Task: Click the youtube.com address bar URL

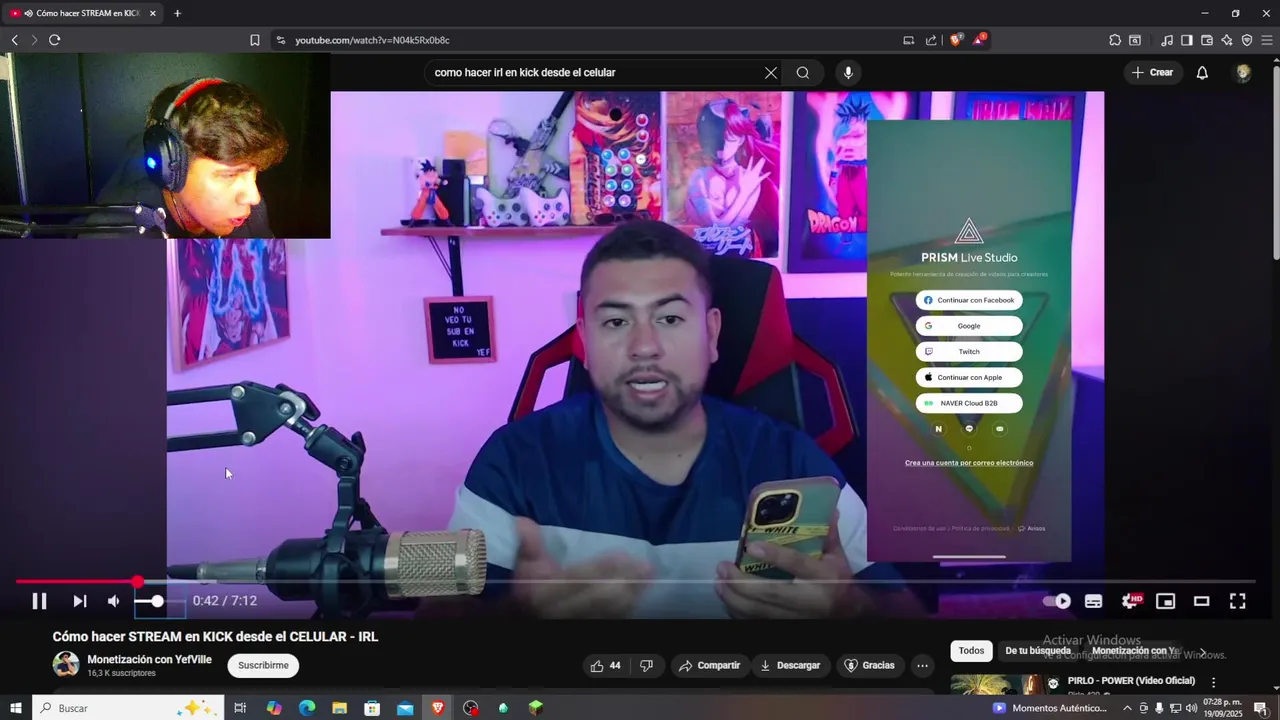Action: pos(372,40)
